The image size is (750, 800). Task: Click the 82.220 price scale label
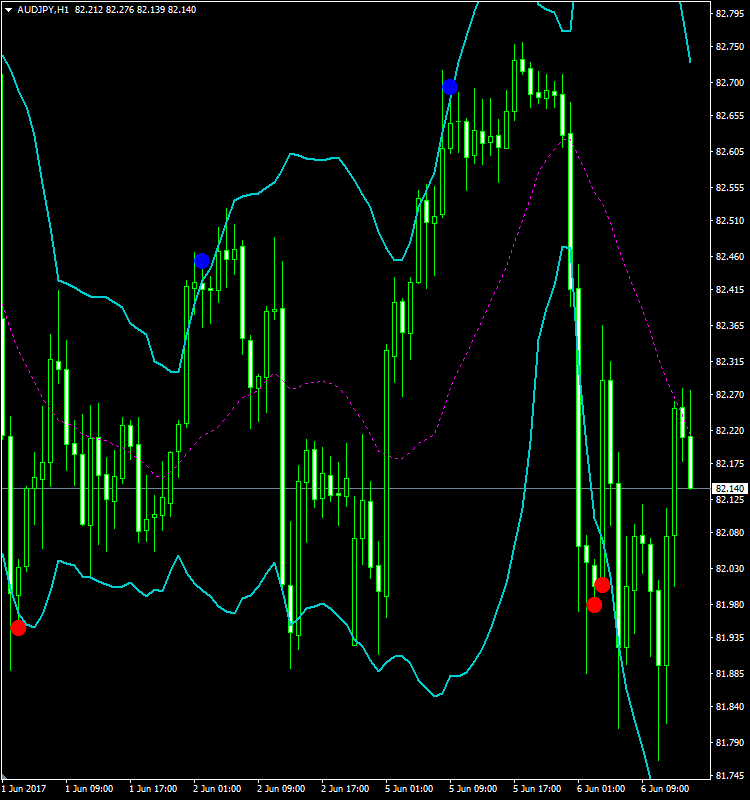tap(730, 431)
